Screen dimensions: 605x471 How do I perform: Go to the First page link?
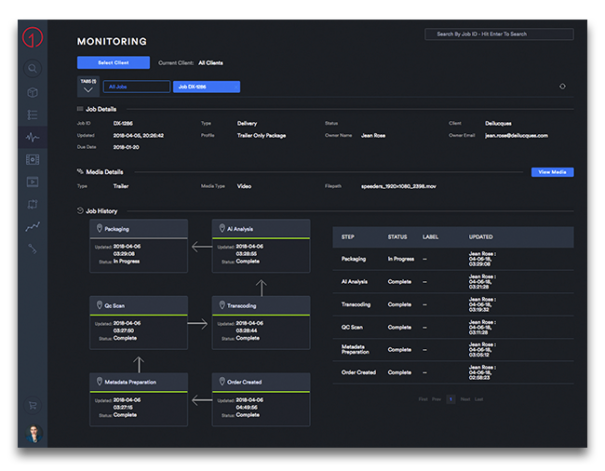(423, 399)
